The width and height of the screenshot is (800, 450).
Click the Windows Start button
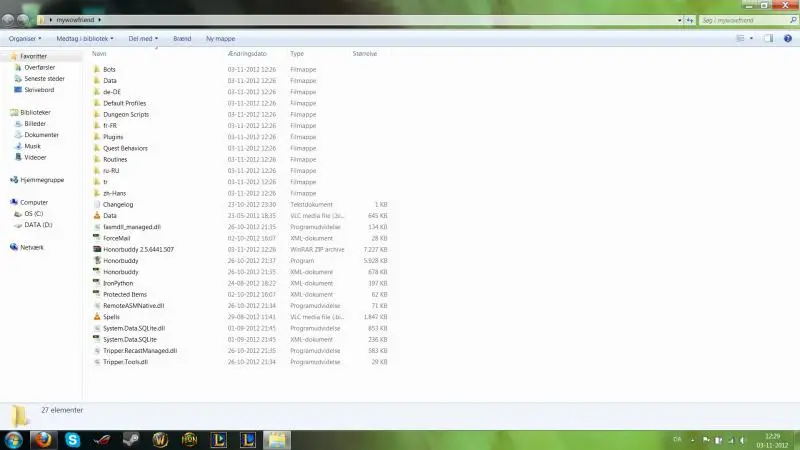click(x=14, y=440)
